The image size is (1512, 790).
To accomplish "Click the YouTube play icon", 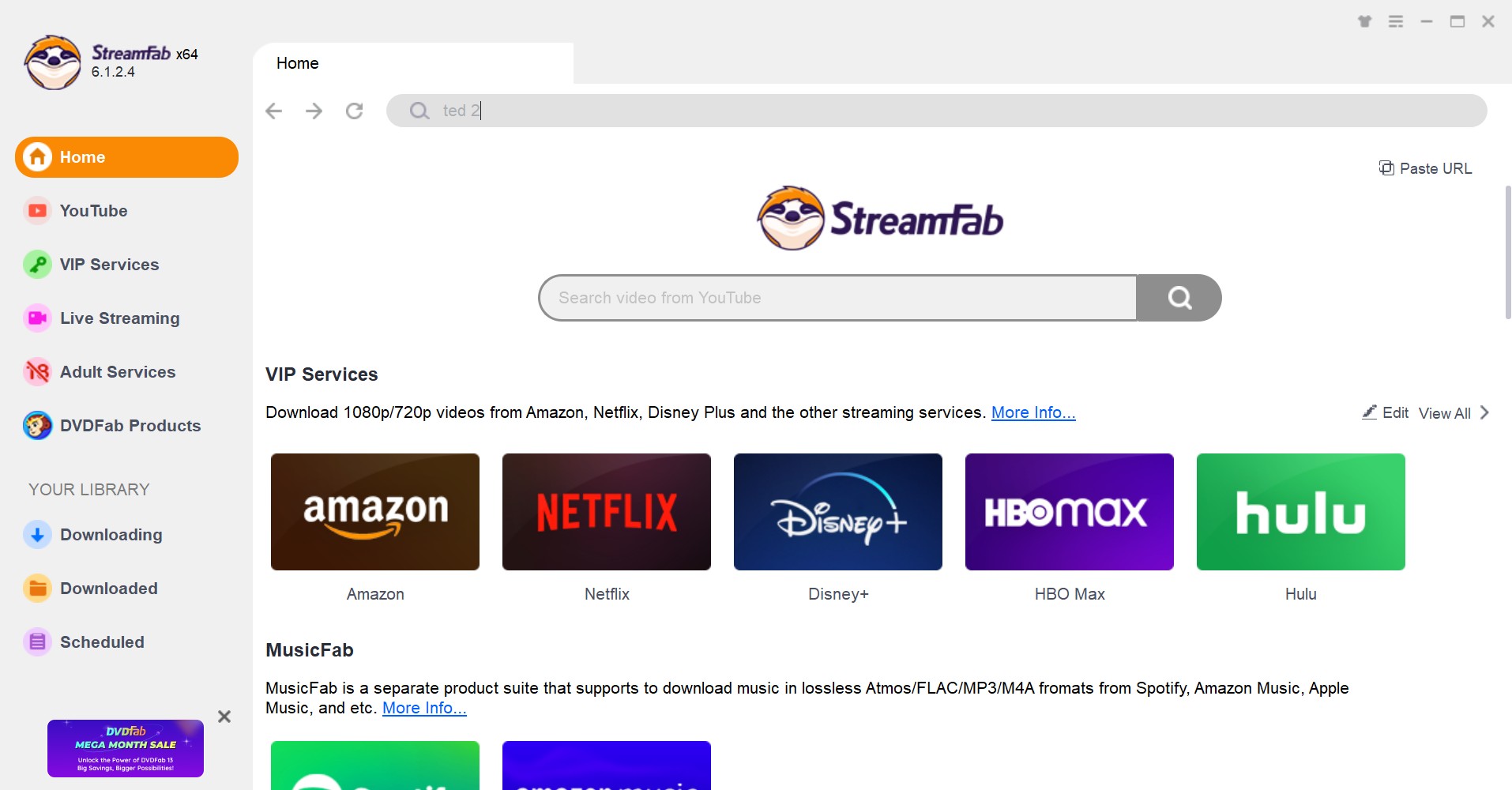I will coord(37,211).
